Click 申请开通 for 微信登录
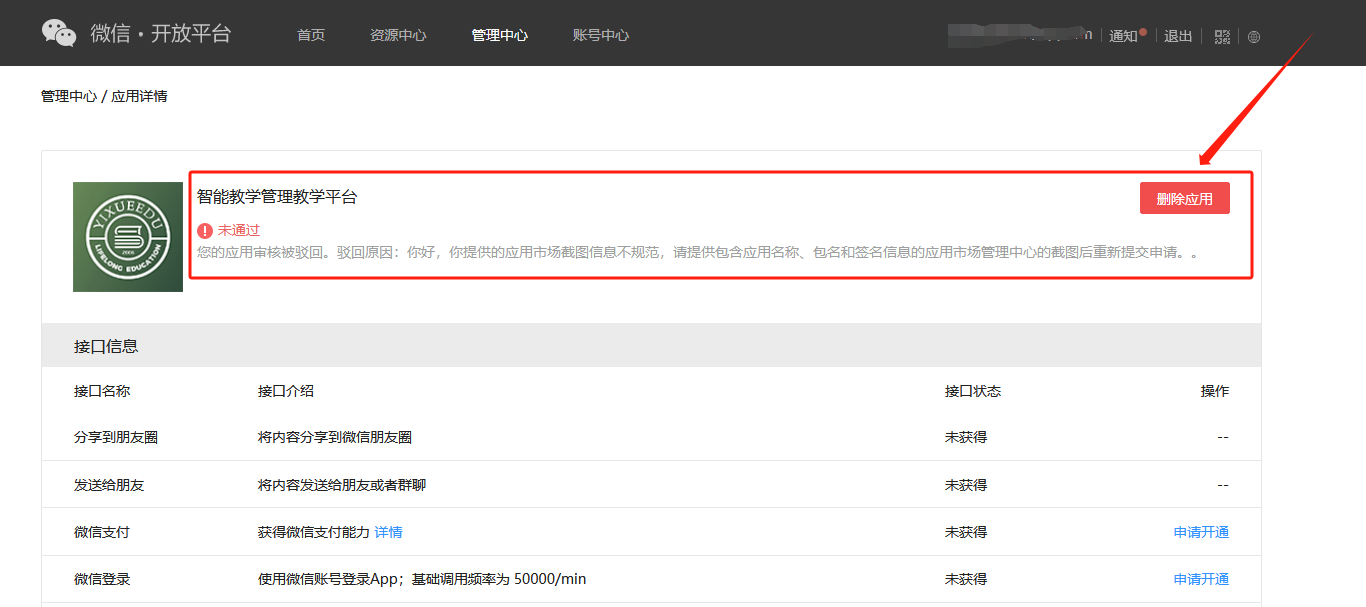 pos(1201,579)
